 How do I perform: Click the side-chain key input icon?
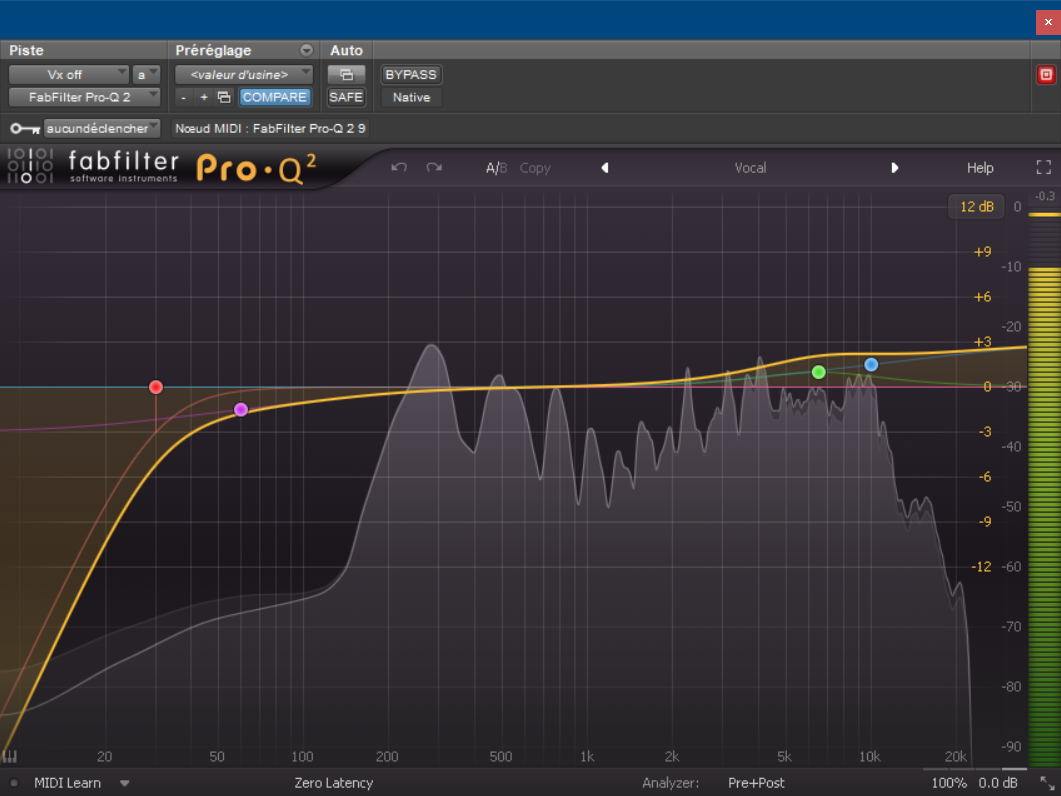pyautogui.click(x=25, y=129)
